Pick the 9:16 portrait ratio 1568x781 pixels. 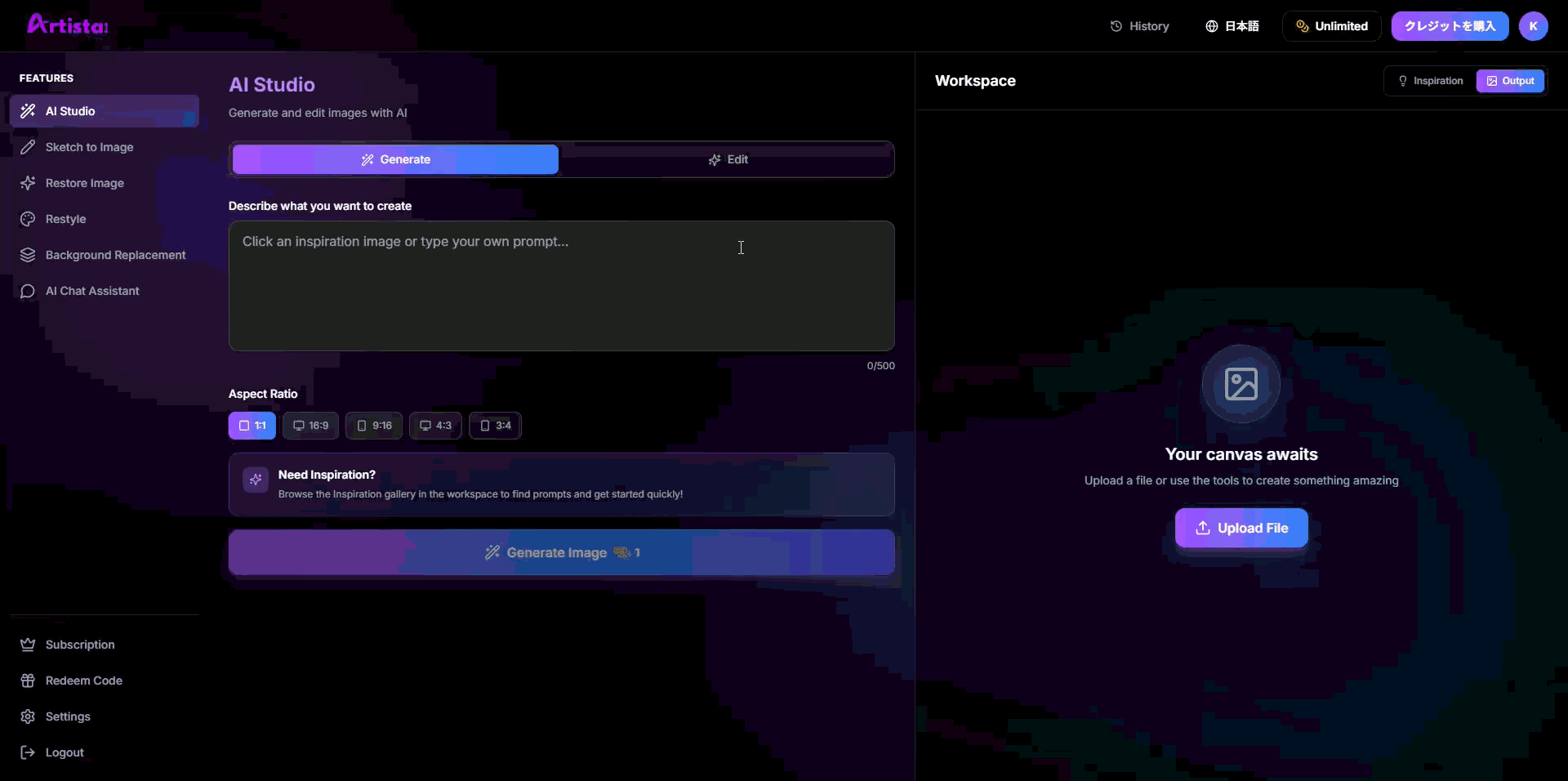(x=374, y=426)
